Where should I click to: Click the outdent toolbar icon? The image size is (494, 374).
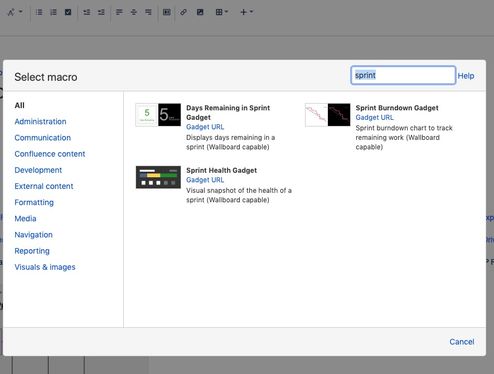point(87,12)
